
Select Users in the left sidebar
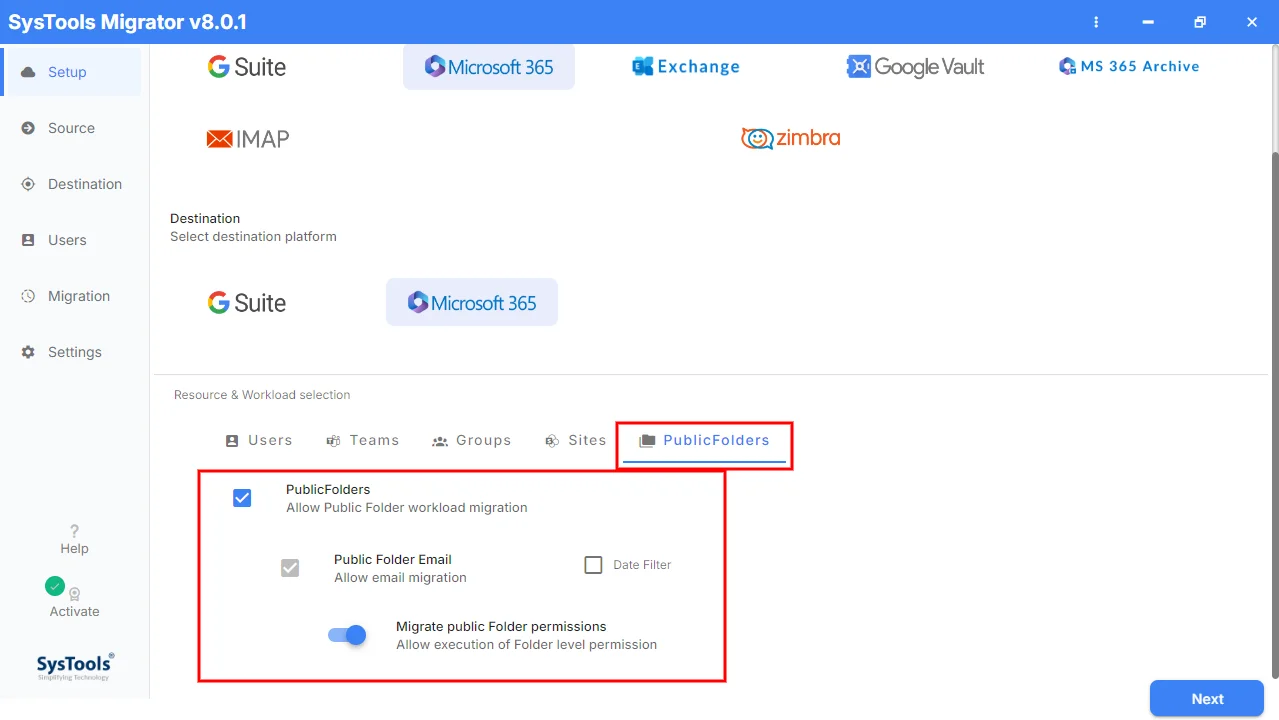(x=72, y=240)
